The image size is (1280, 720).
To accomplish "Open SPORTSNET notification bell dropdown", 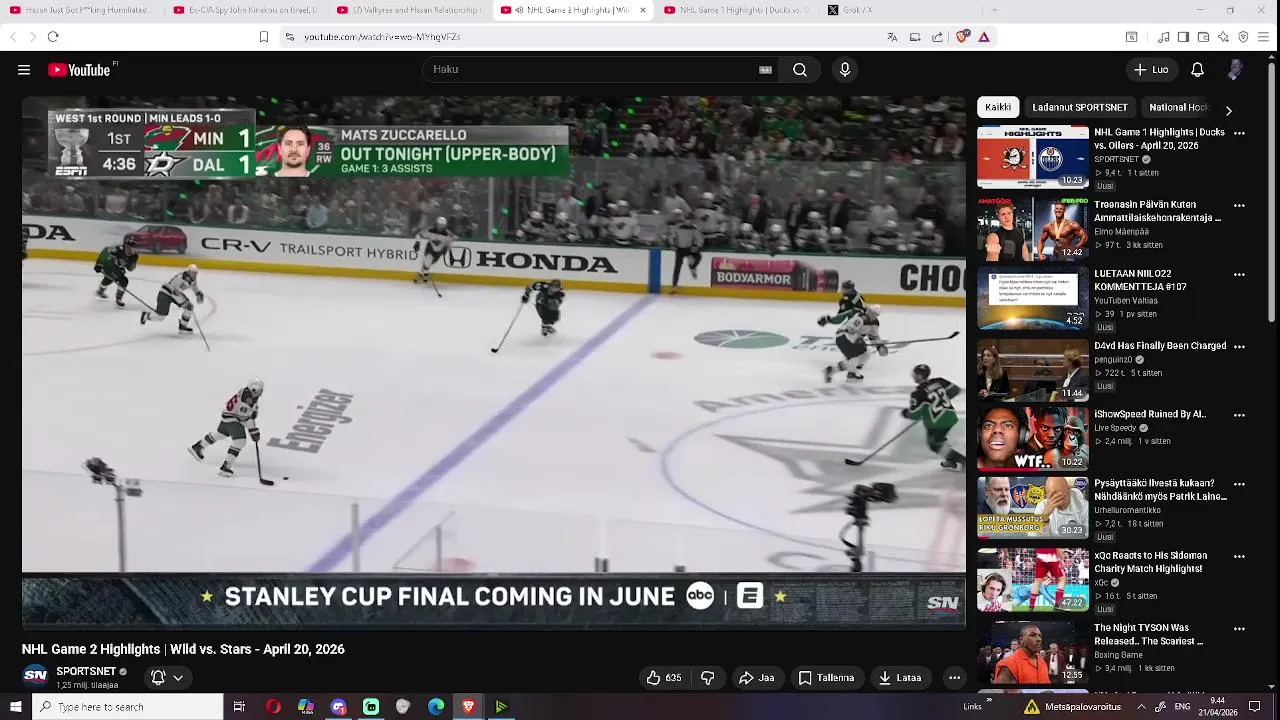I will coord(167,677).
